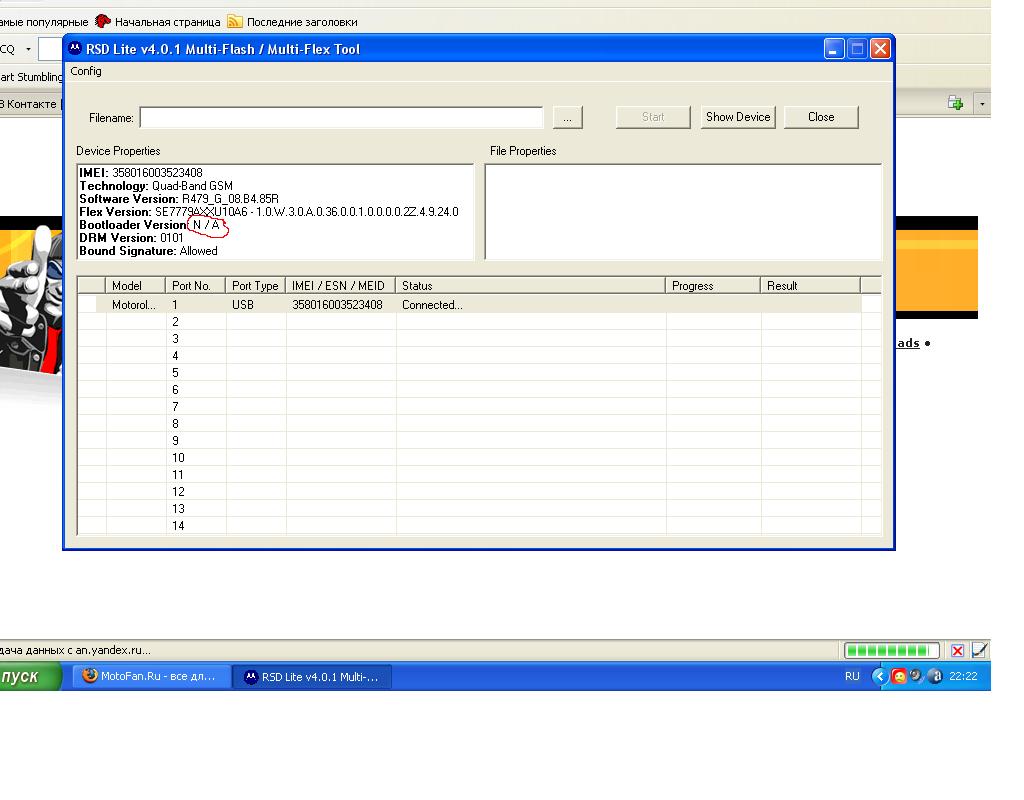The width and height of the screenshot is (1024, 800).
Task: Select port number 2 row
Action: pos(479,321)
